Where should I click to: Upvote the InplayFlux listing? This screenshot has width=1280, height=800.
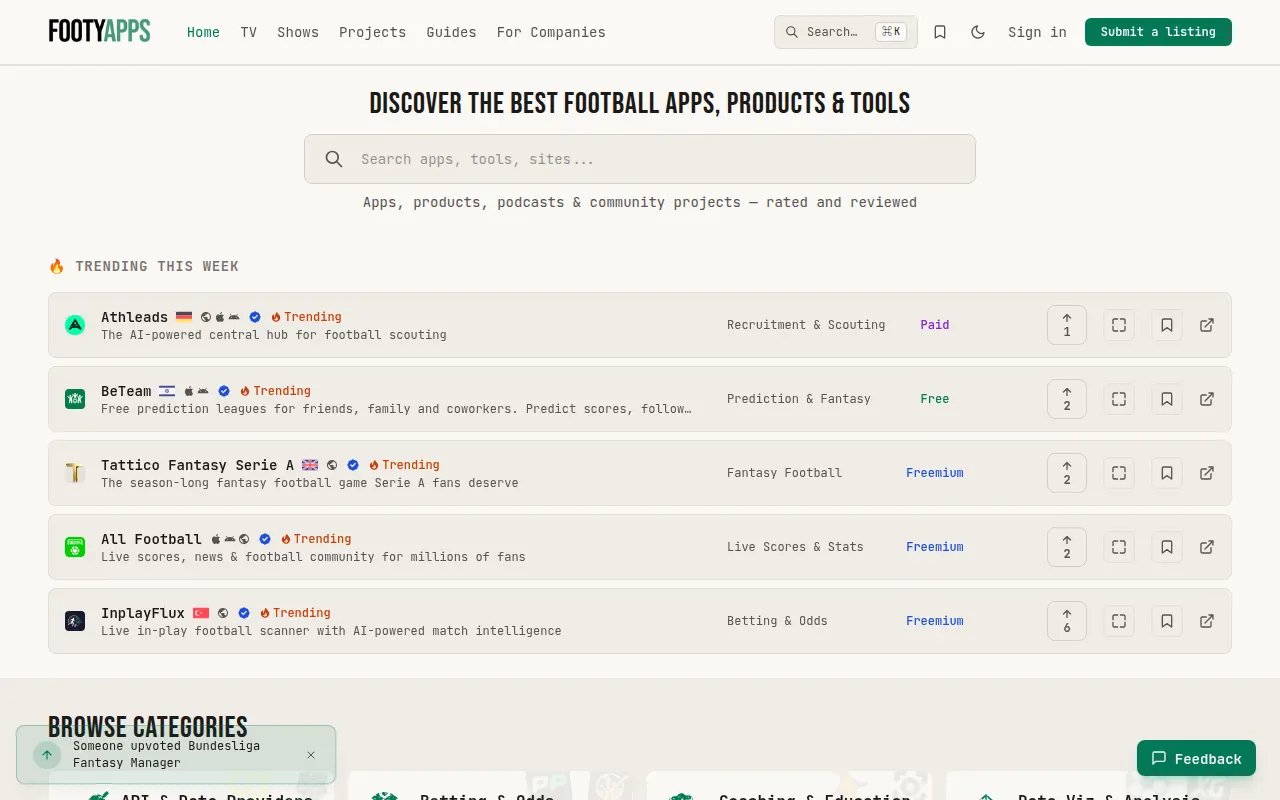tap(1067, 621)
